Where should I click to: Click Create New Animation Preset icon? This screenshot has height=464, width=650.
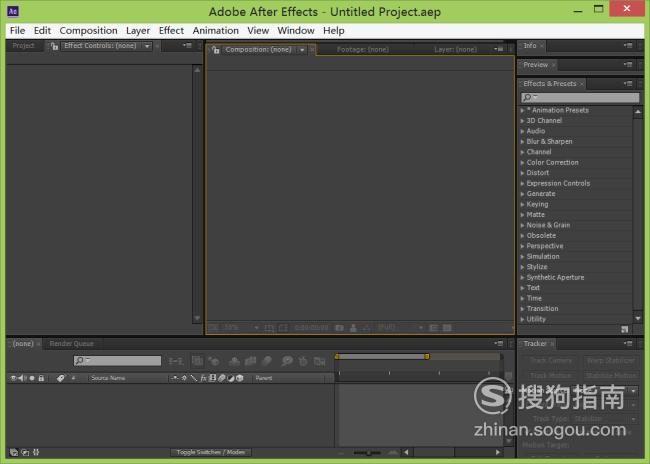pyautogui.click(x=625, y=329)
